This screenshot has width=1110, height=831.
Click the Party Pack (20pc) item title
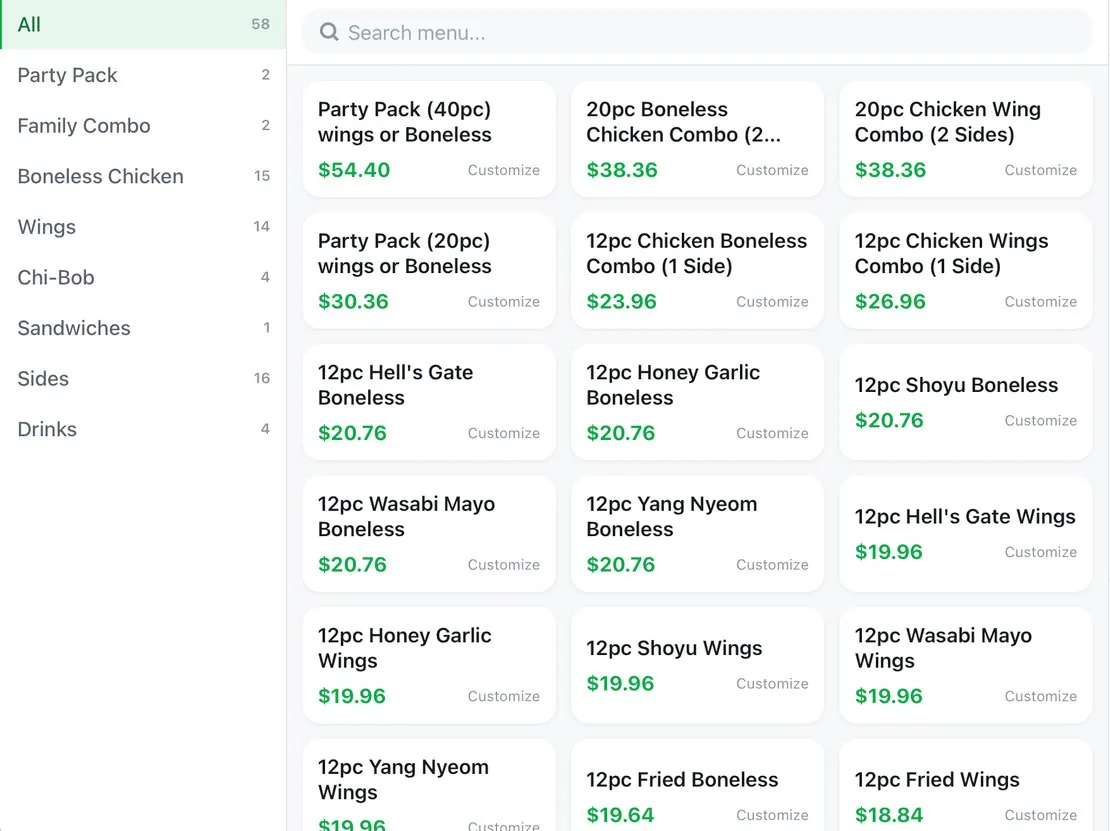pos(405,253)
